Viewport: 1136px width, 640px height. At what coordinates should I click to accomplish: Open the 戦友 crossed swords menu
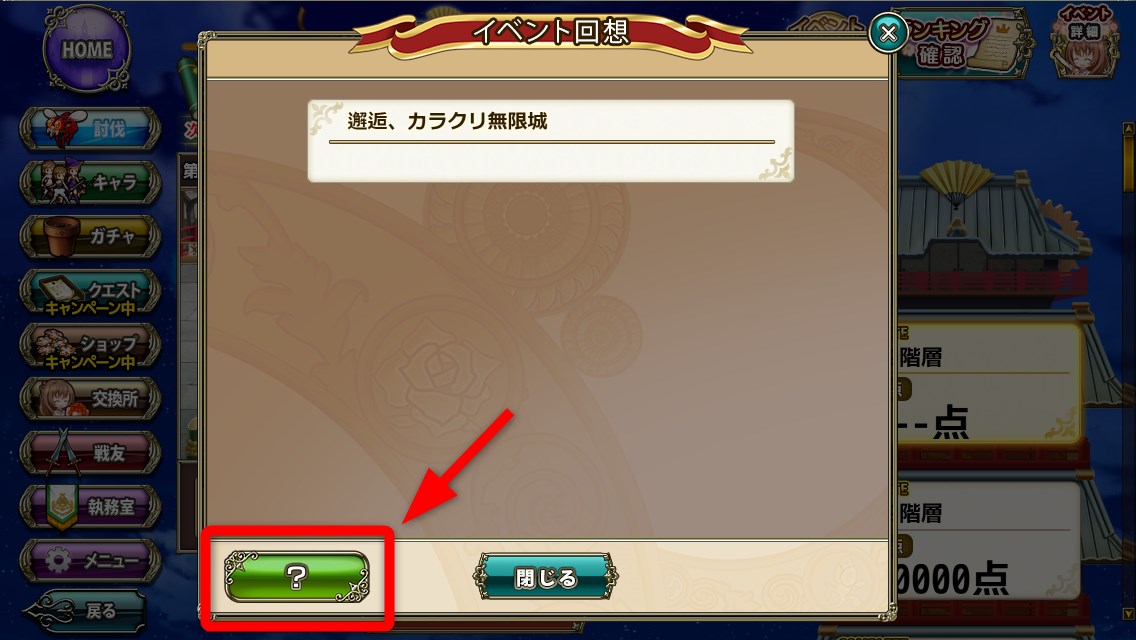[x=90, y=452]
